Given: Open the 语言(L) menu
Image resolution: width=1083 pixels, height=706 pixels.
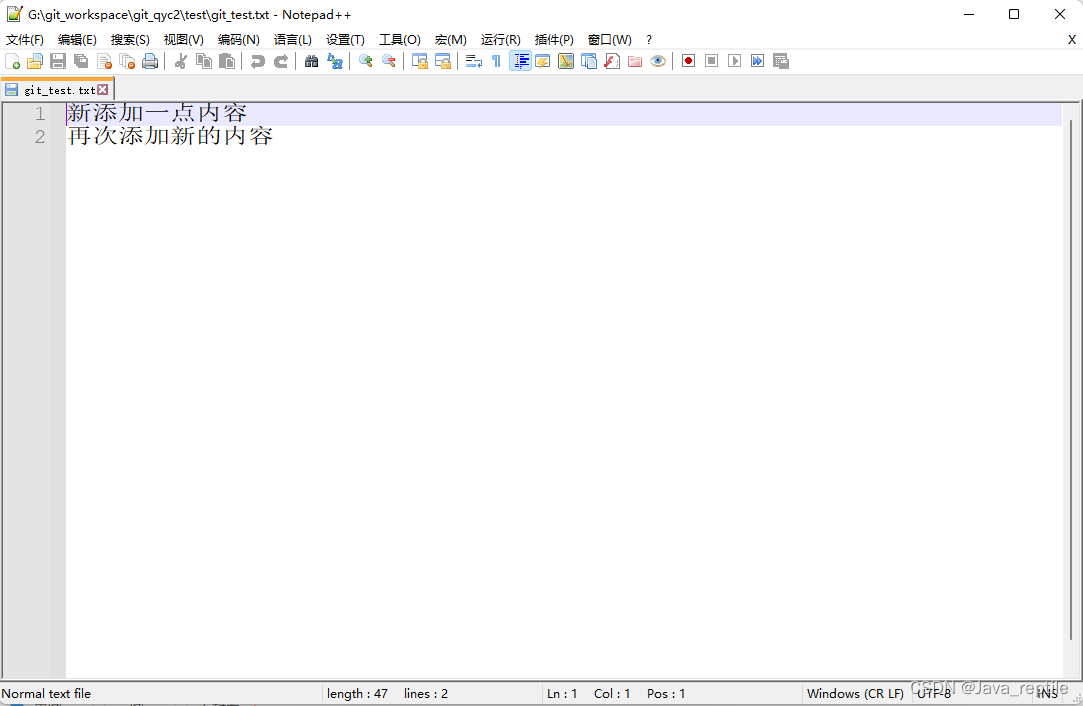Looking at the screenshot, I should (293, 40).
